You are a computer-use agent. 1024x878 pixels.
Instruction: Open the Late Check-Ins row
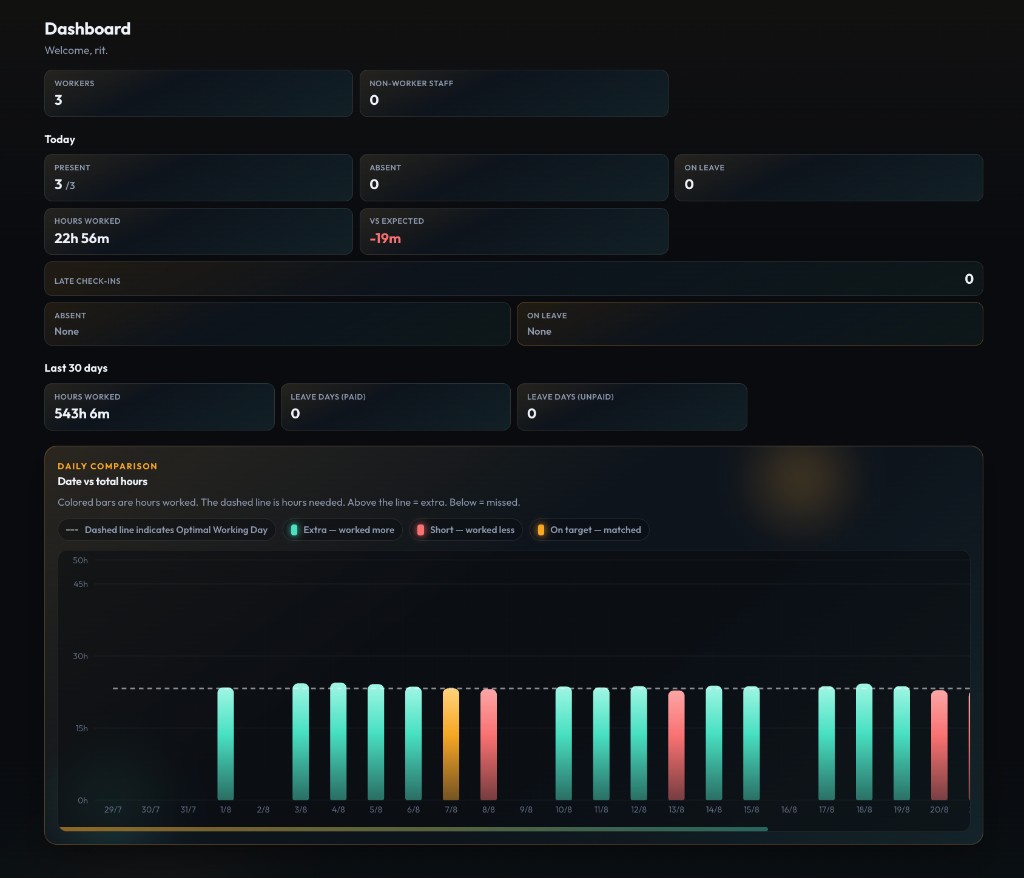click(513, 279)
